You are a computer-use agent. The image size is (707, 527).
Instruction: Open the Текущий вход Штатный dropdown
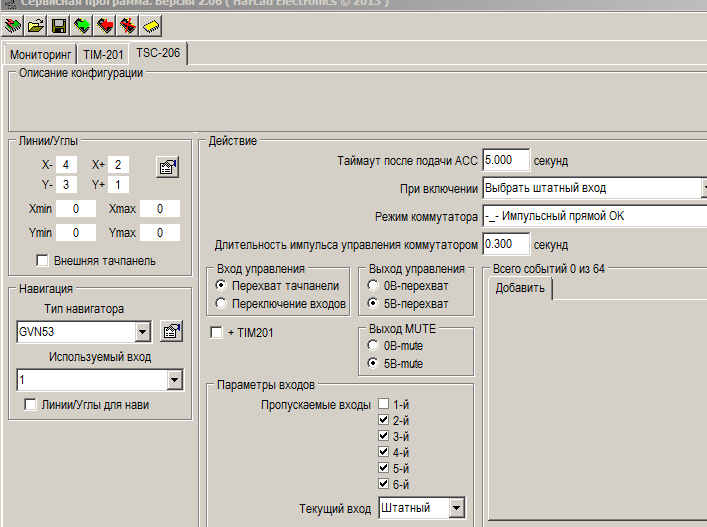(456, 508)
